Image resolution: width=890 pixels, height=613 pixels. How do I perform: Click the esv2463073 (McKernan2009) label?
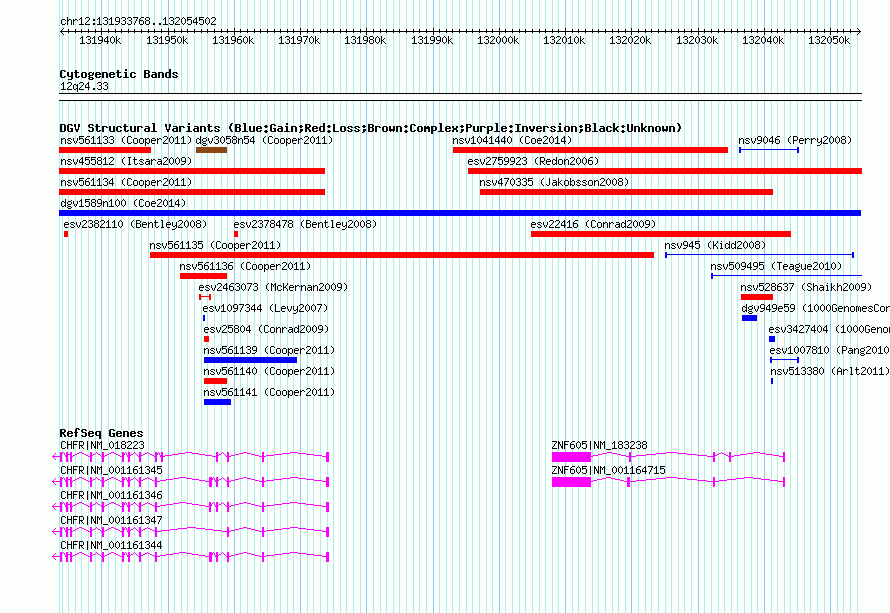click(273, 287)
